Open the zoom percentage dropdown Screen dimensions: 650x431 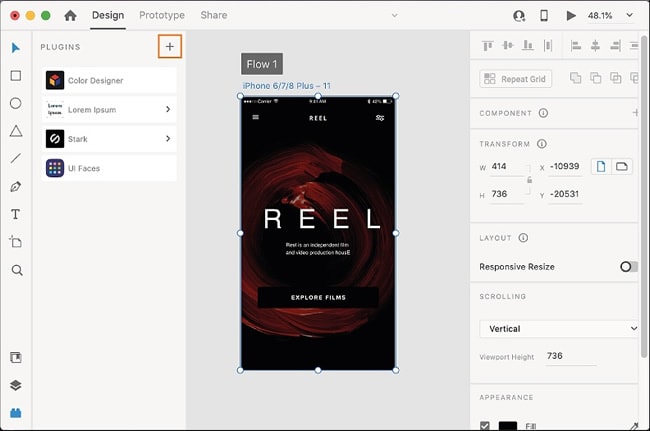(629, 15)
